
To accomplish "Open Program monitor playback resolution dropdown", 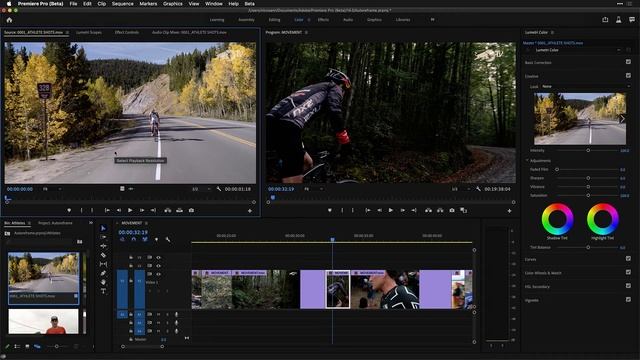I will click(460, 189).
